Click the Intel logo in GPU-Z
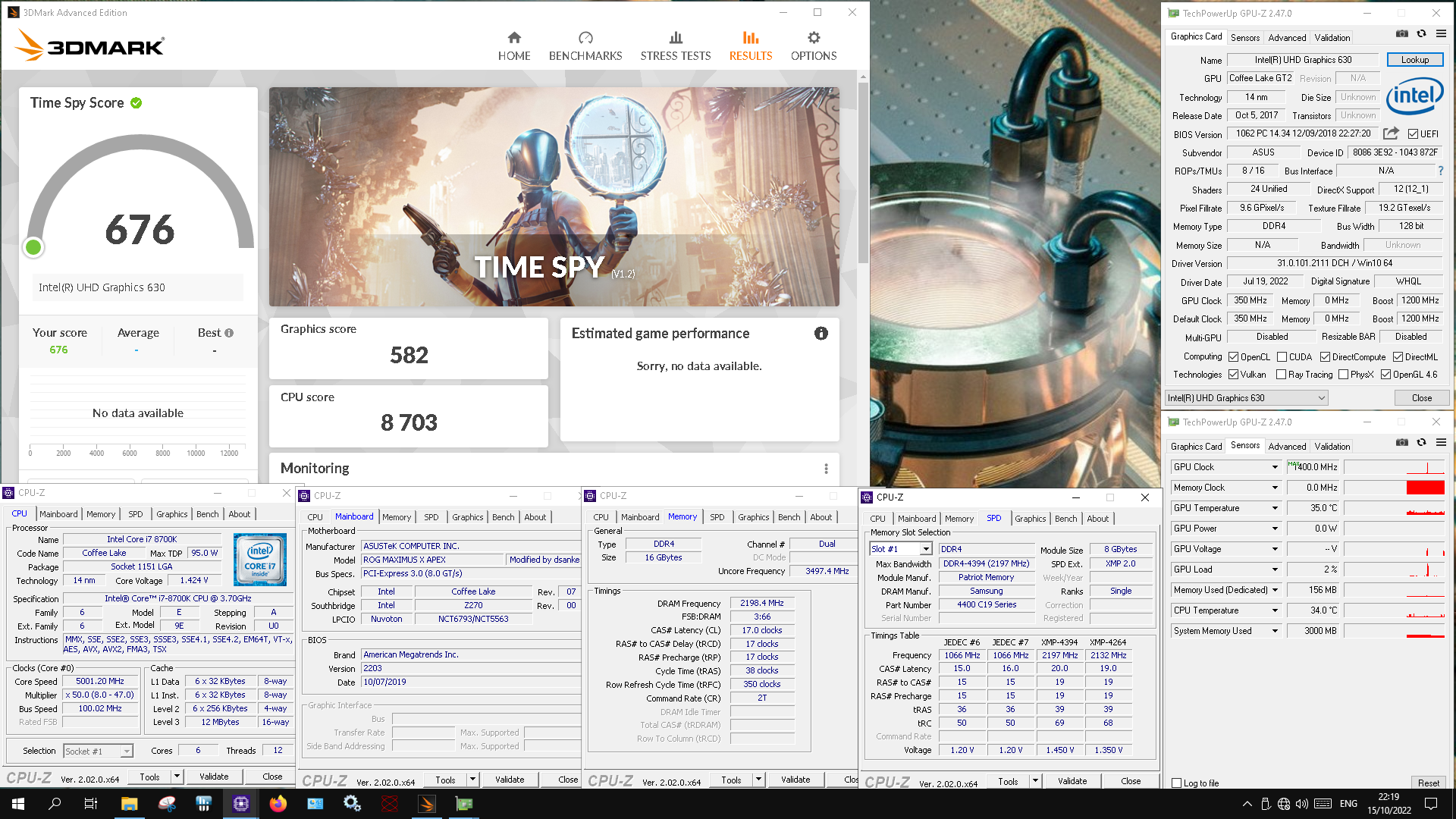 click(x=1414, y=96)
